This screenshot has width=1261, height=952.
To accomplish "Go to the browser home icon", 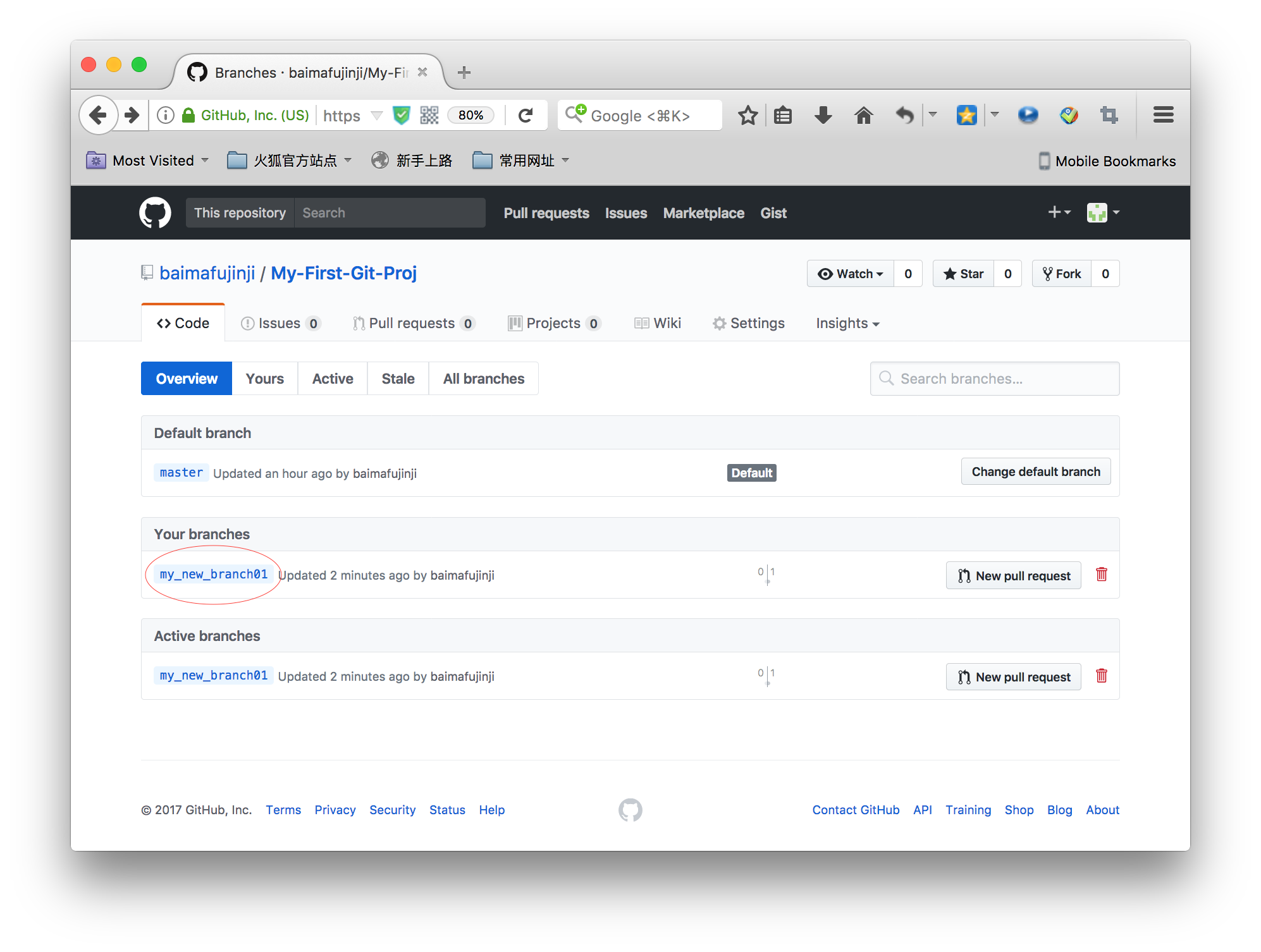I will tap(863, 115).
